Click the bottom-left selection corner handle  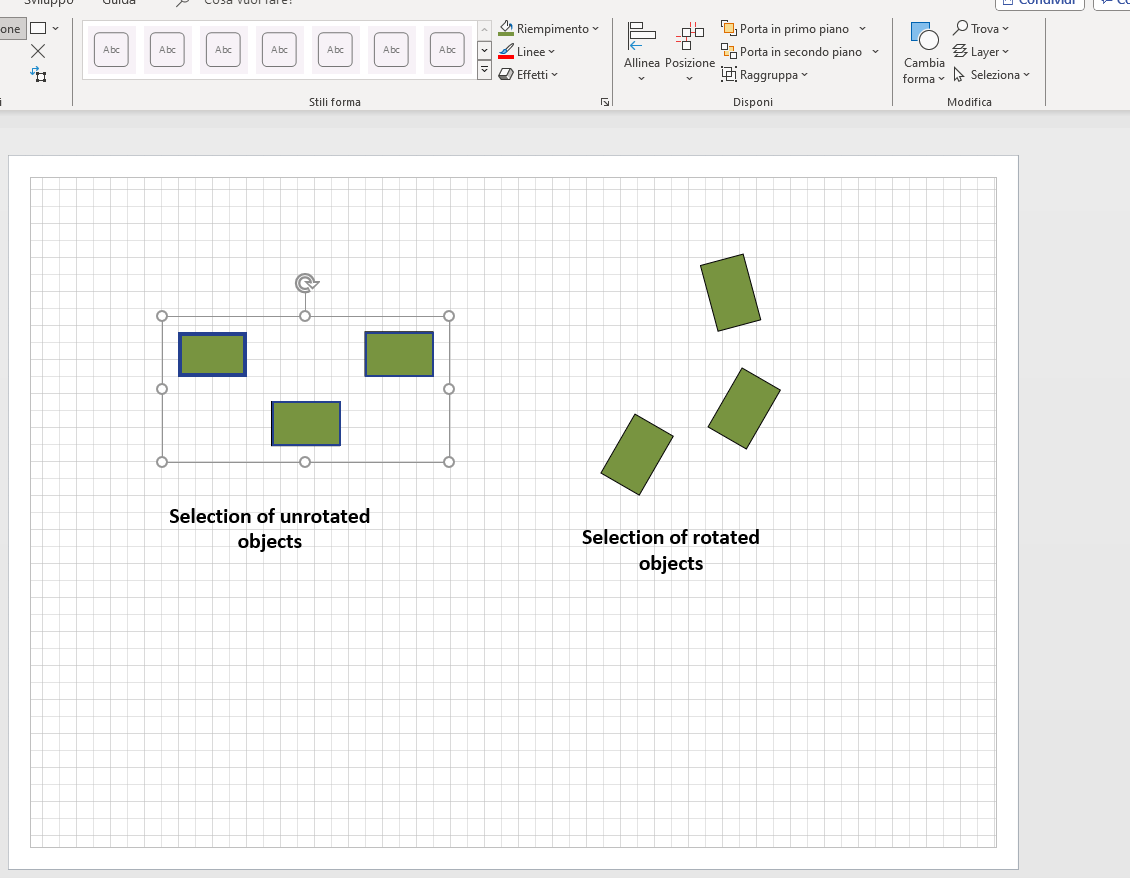pos(162,462)
